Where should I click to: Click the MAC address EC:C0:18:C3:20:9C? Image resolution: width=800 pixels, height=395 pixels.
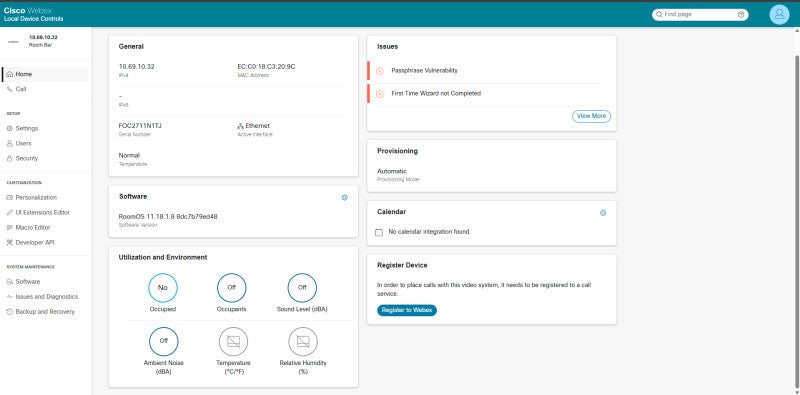266,67
